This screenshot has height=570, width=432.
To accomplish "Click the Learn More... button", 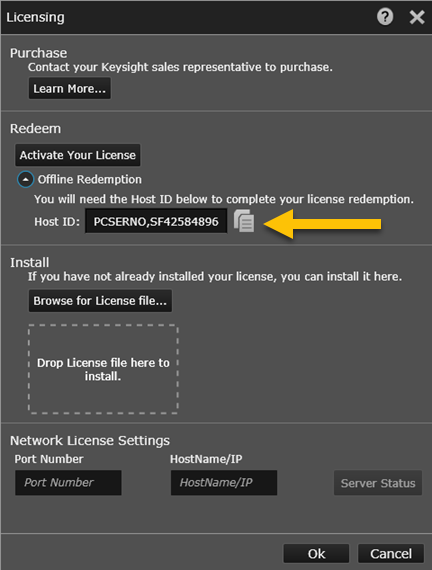I will 70,88.
